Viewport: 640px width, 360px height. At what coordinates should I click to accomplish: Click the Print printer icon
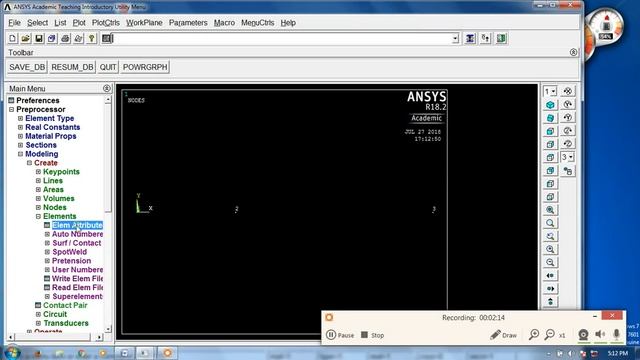(x=65, y=38)
